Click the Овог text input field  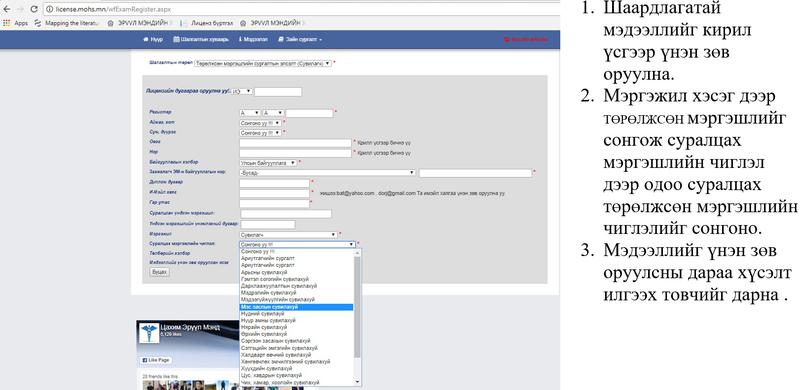coord(295,143)
